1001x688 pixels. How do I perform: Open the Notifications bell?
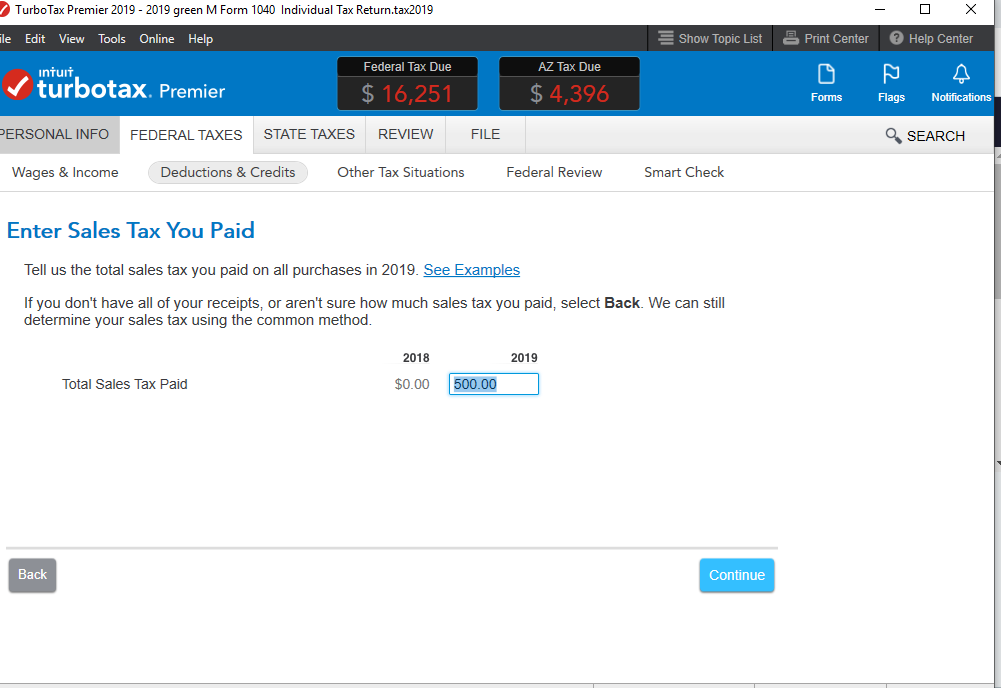tap(961, 83)
